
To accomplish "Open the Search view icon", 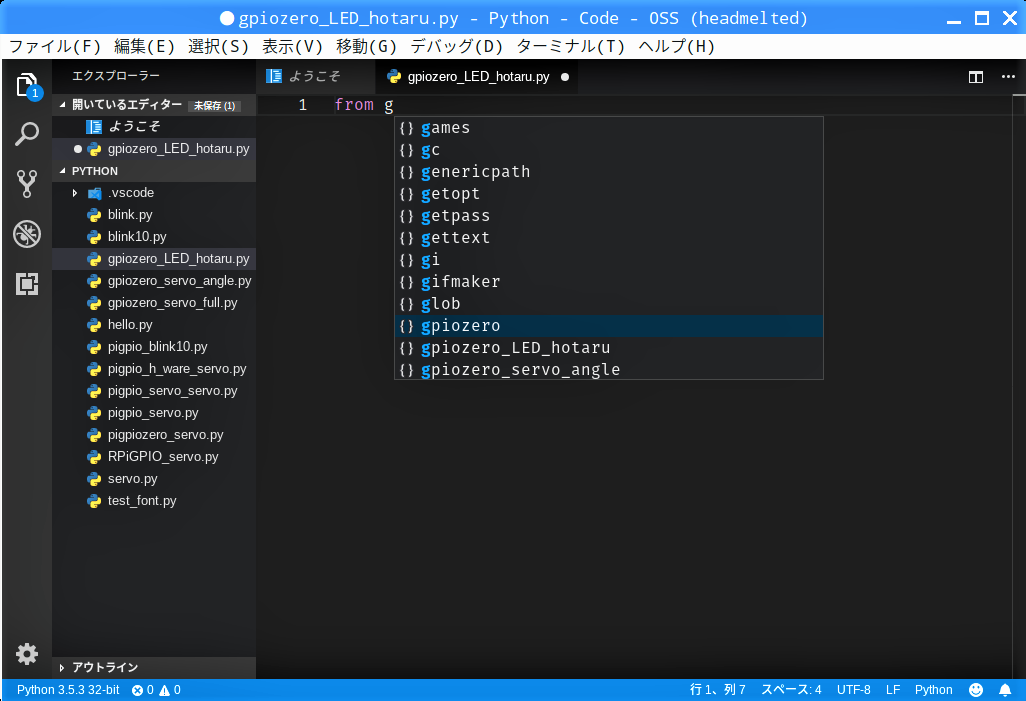I will [27, 134].
